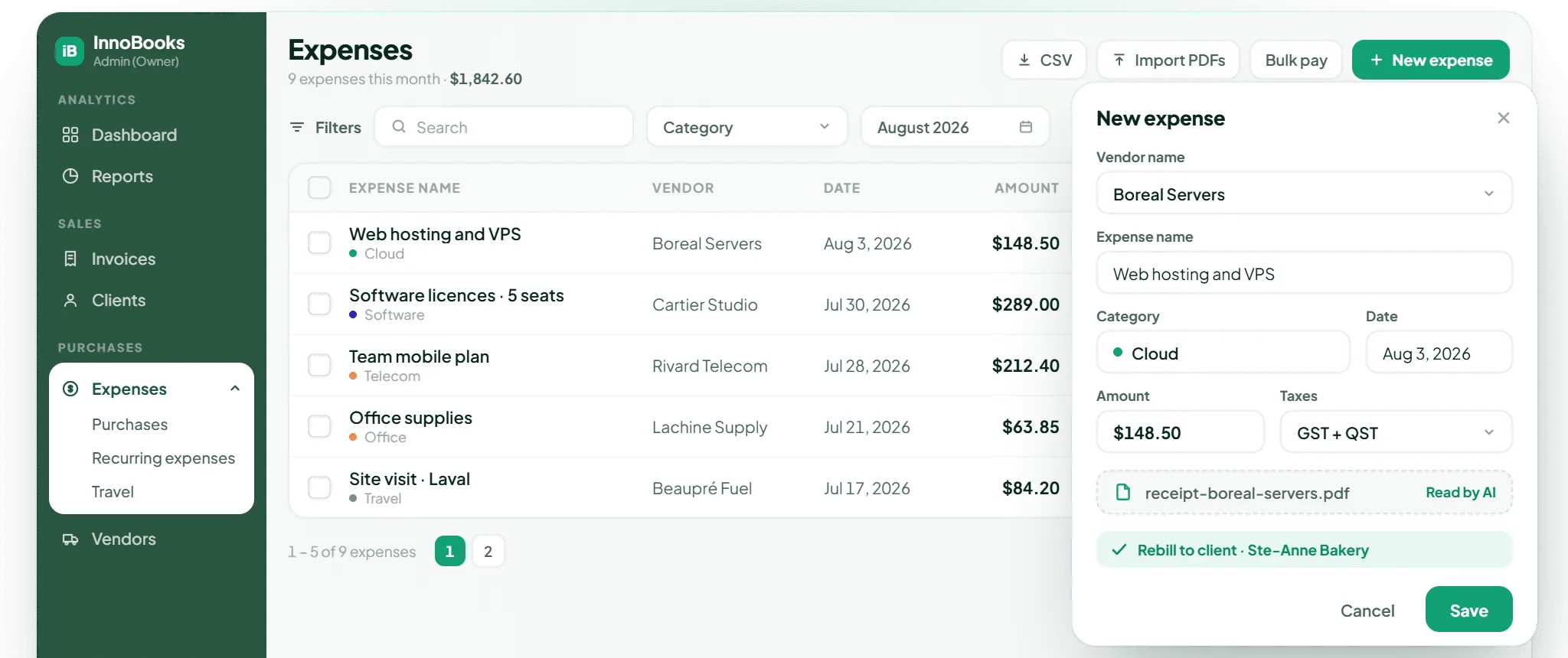The image size is (1568, 658).
Task: Open Dashboard via its grid icon
Action: pyautogui.click(x=70, y=135)
